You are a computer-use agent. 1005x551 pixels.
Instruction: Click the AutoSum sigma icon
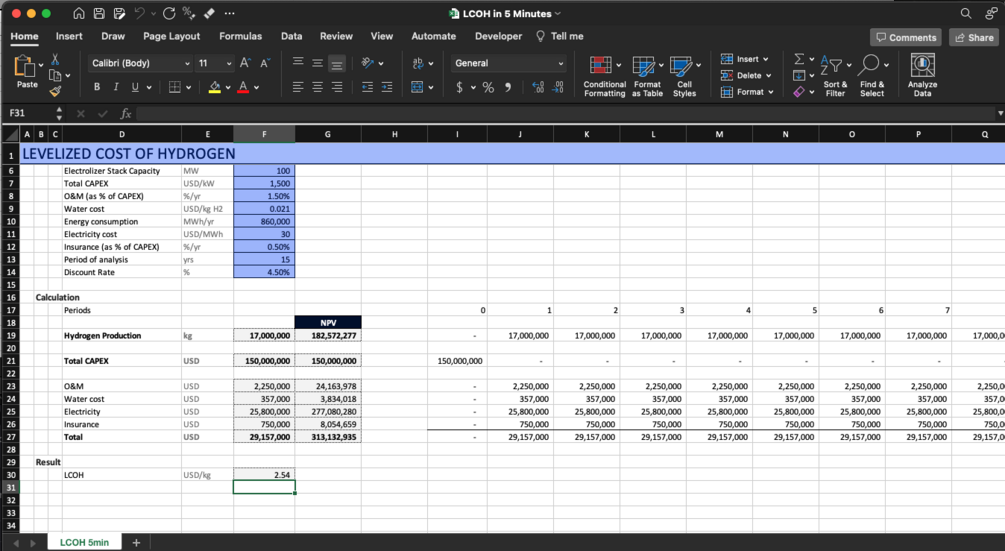(799, 59)
